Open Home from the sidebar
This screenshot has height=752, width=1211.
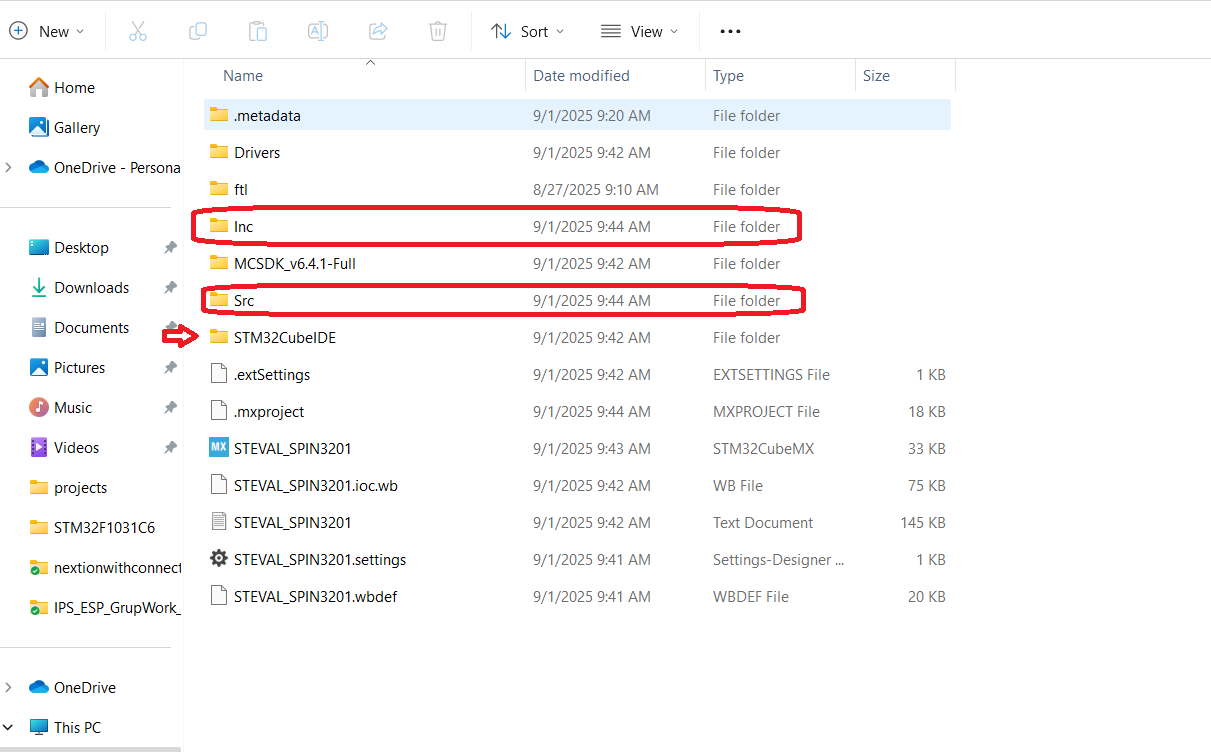pyautogui.click(x=71, y=87)
